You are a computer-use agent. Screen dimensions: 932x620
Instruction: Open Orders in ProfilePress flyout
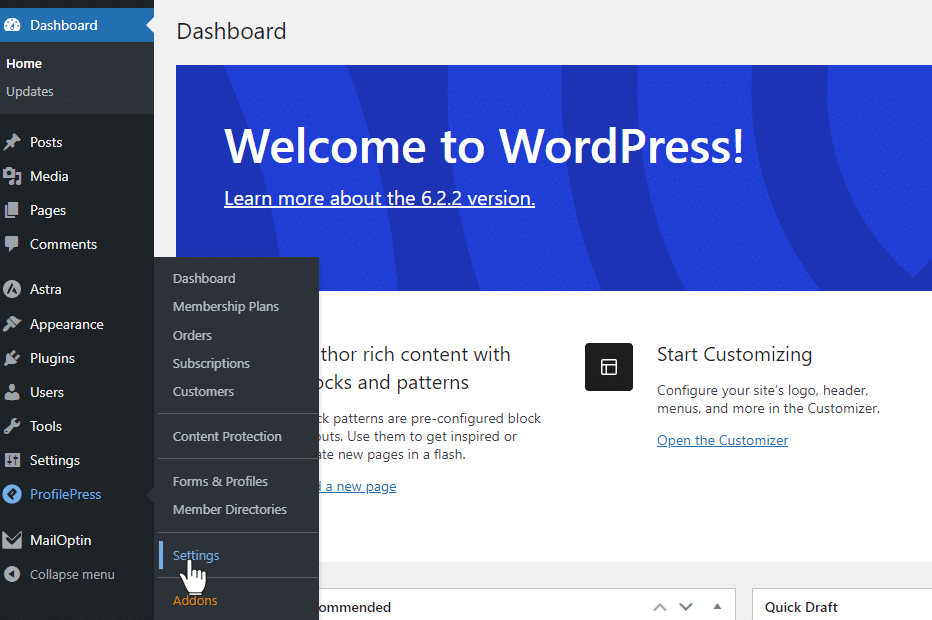(x=192, y=335)
